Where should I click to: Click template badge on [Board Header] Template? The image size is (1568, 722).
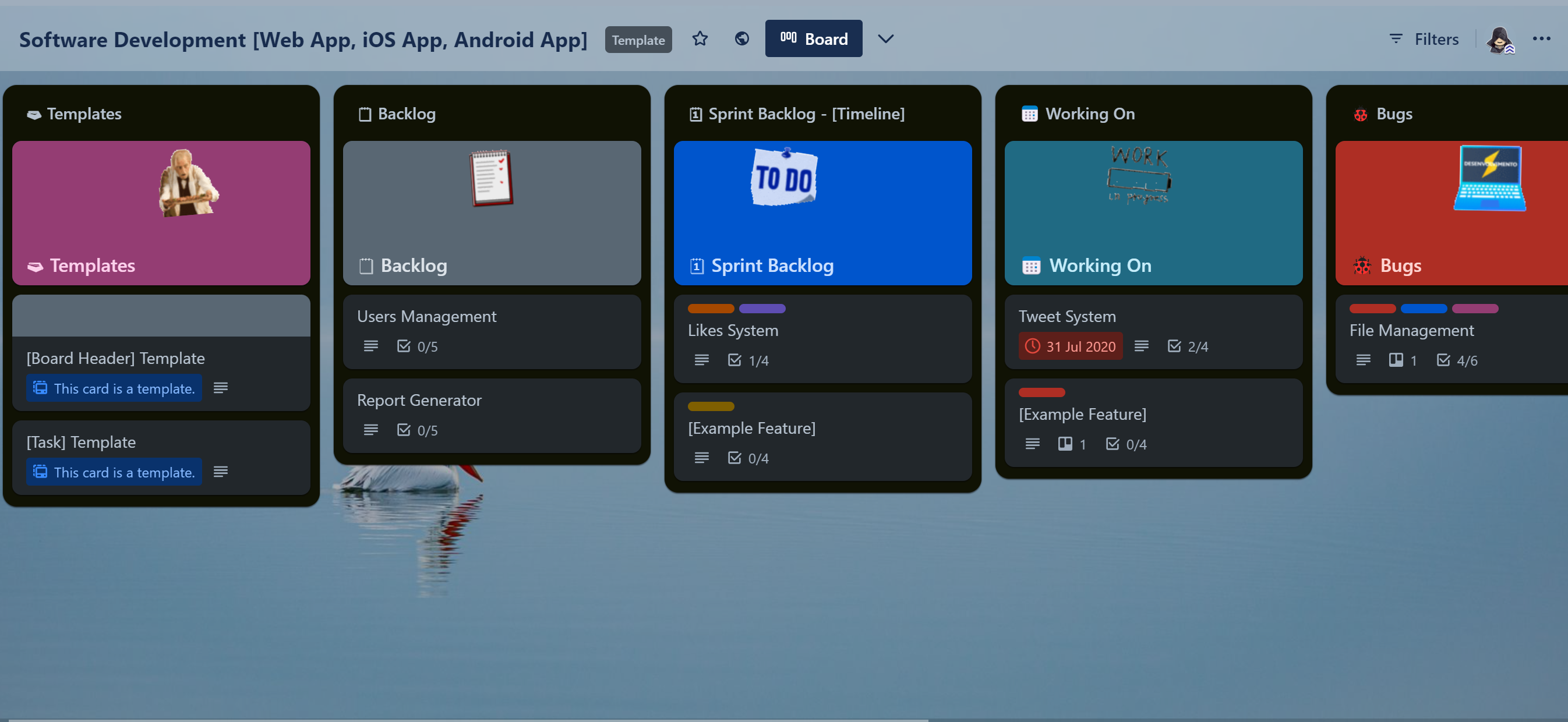point(114,388)
